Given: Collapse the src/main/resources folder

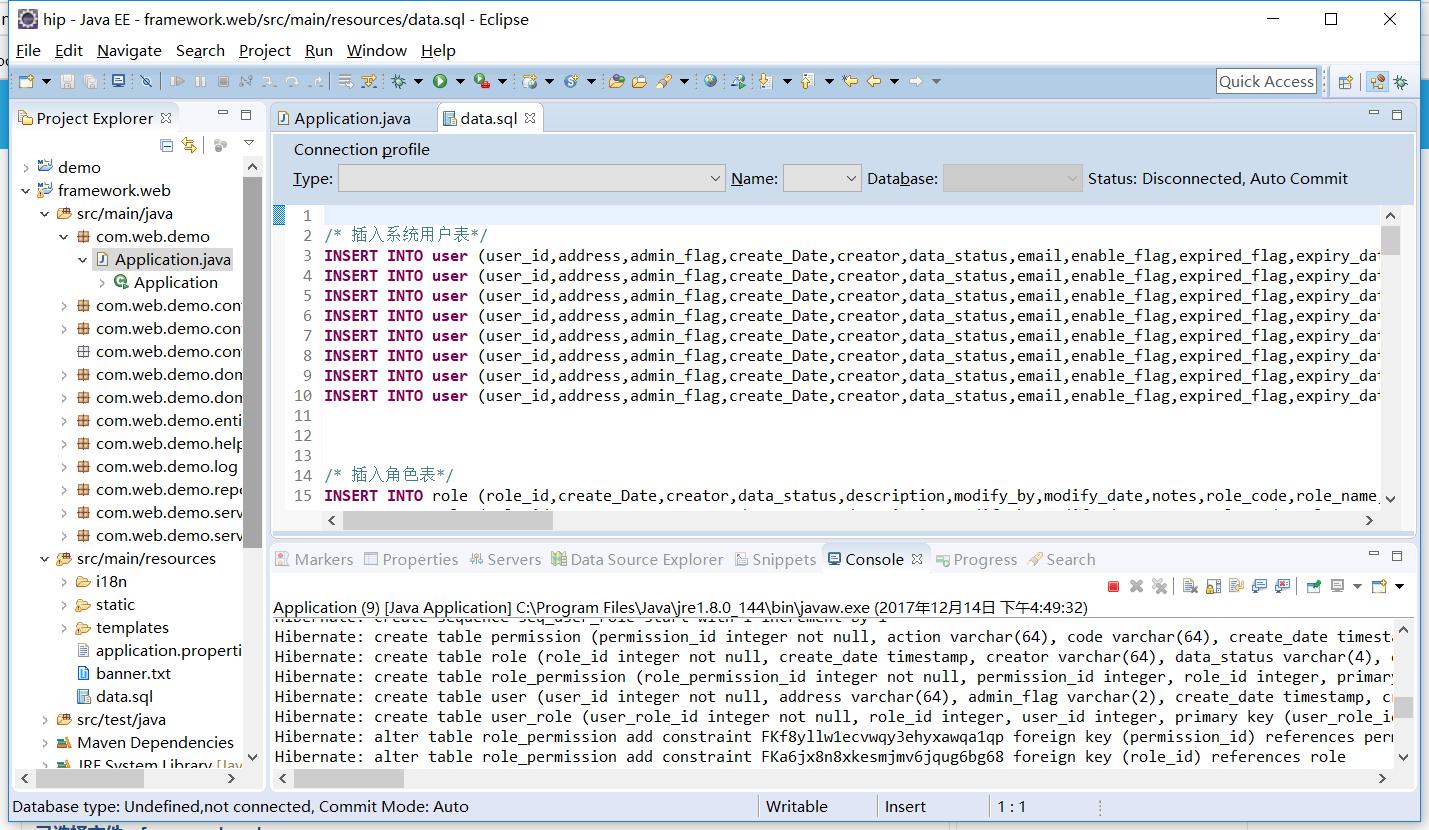Looking at the screenshot, I should click(x=45, y=559).
